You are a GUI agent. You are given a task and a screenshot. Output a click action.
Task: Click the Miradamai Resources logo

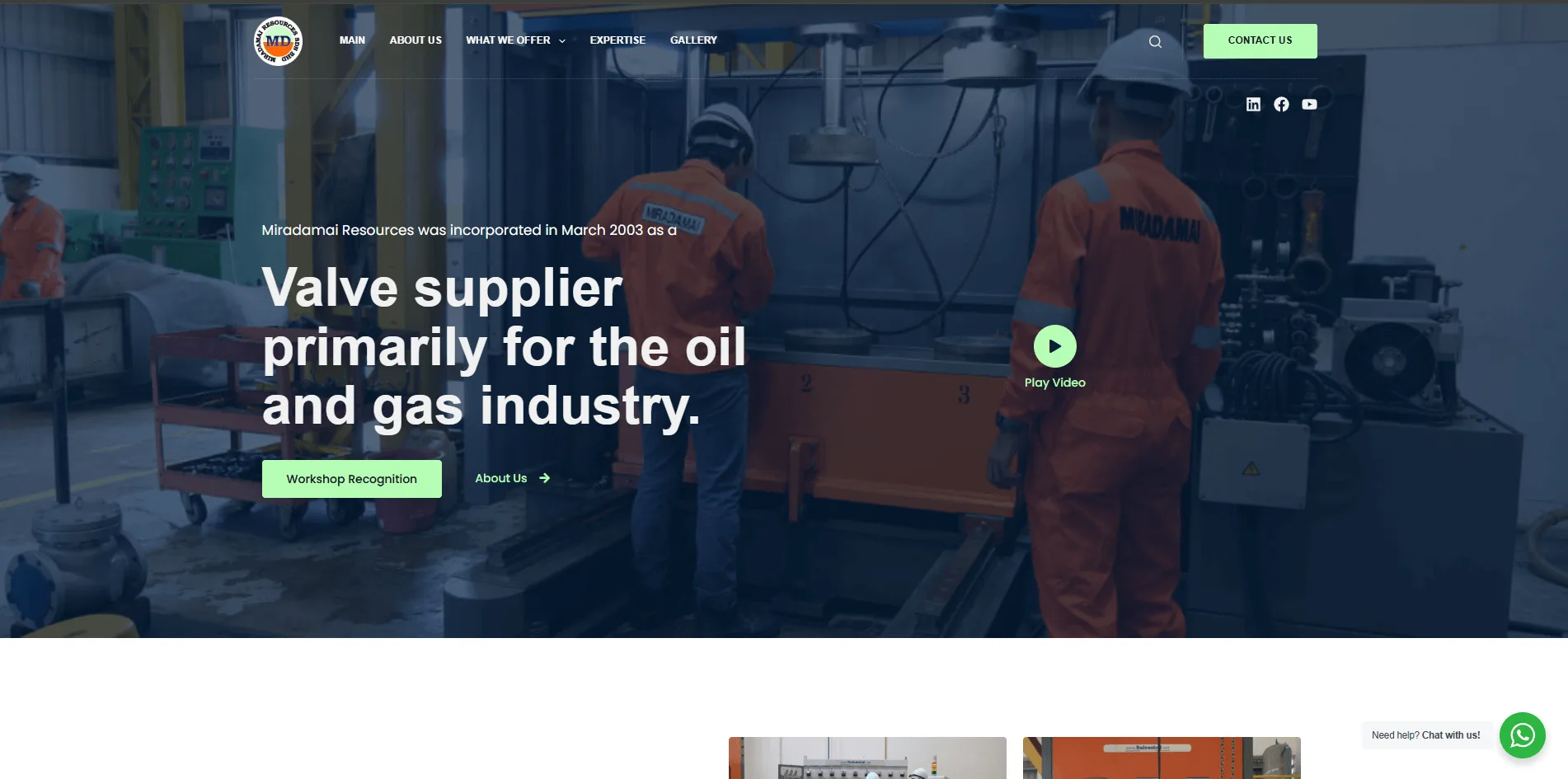tap(278, 41)
